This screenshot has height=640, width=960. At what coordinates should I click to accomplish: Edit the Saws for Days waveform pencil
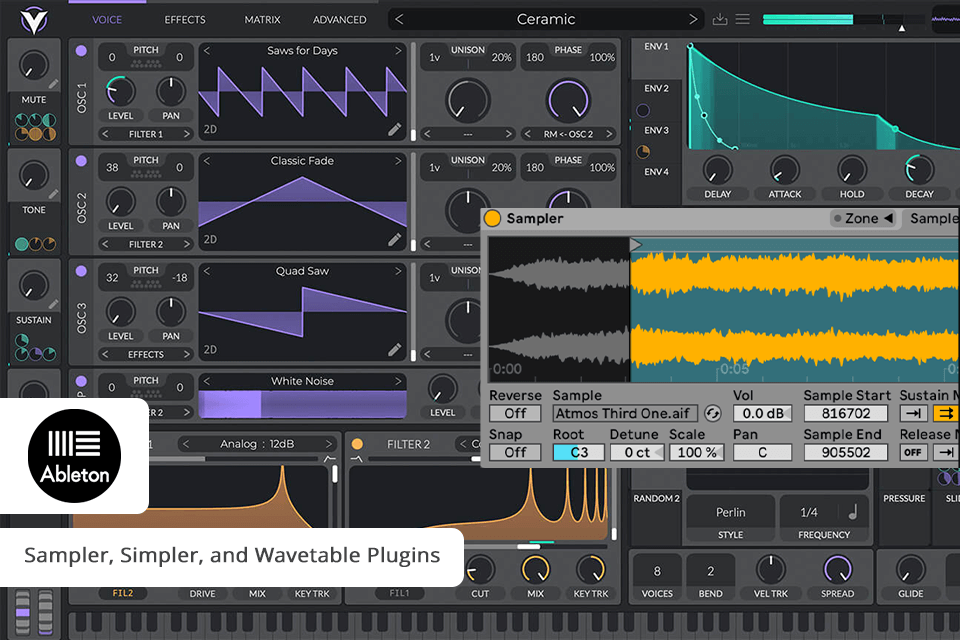click(395, 129)
